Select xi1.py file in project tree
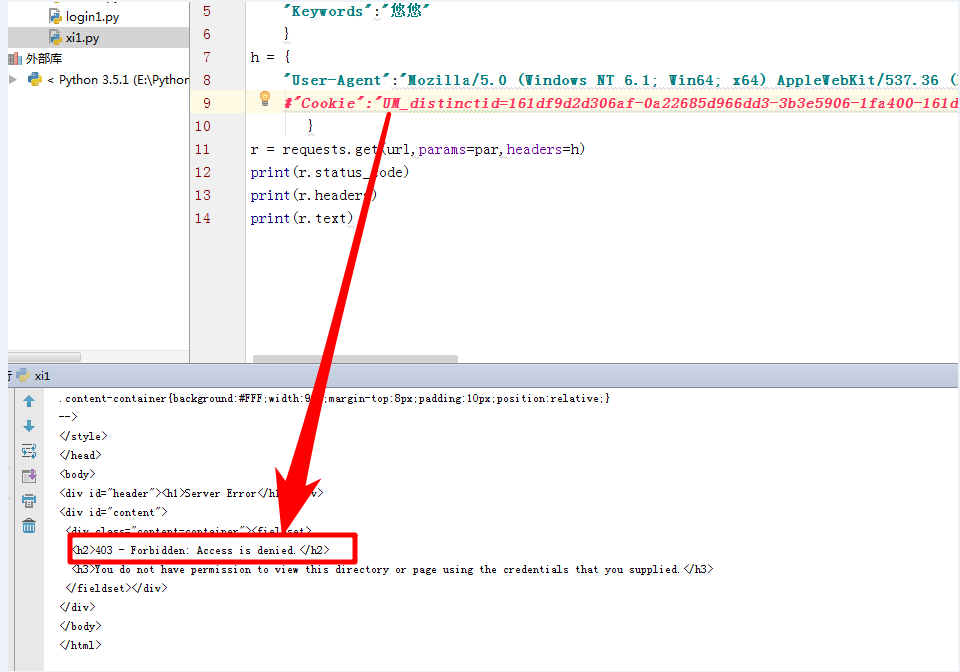 [82, 38]
